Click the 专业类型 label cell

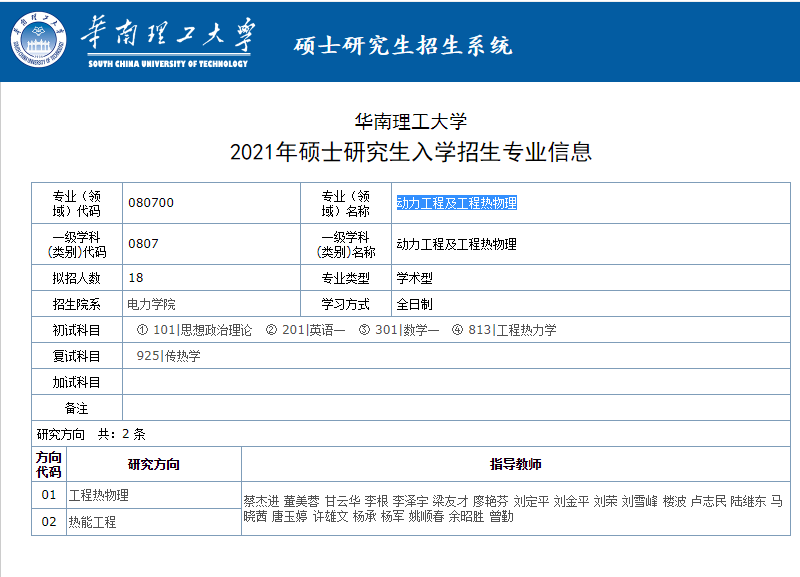345,278
